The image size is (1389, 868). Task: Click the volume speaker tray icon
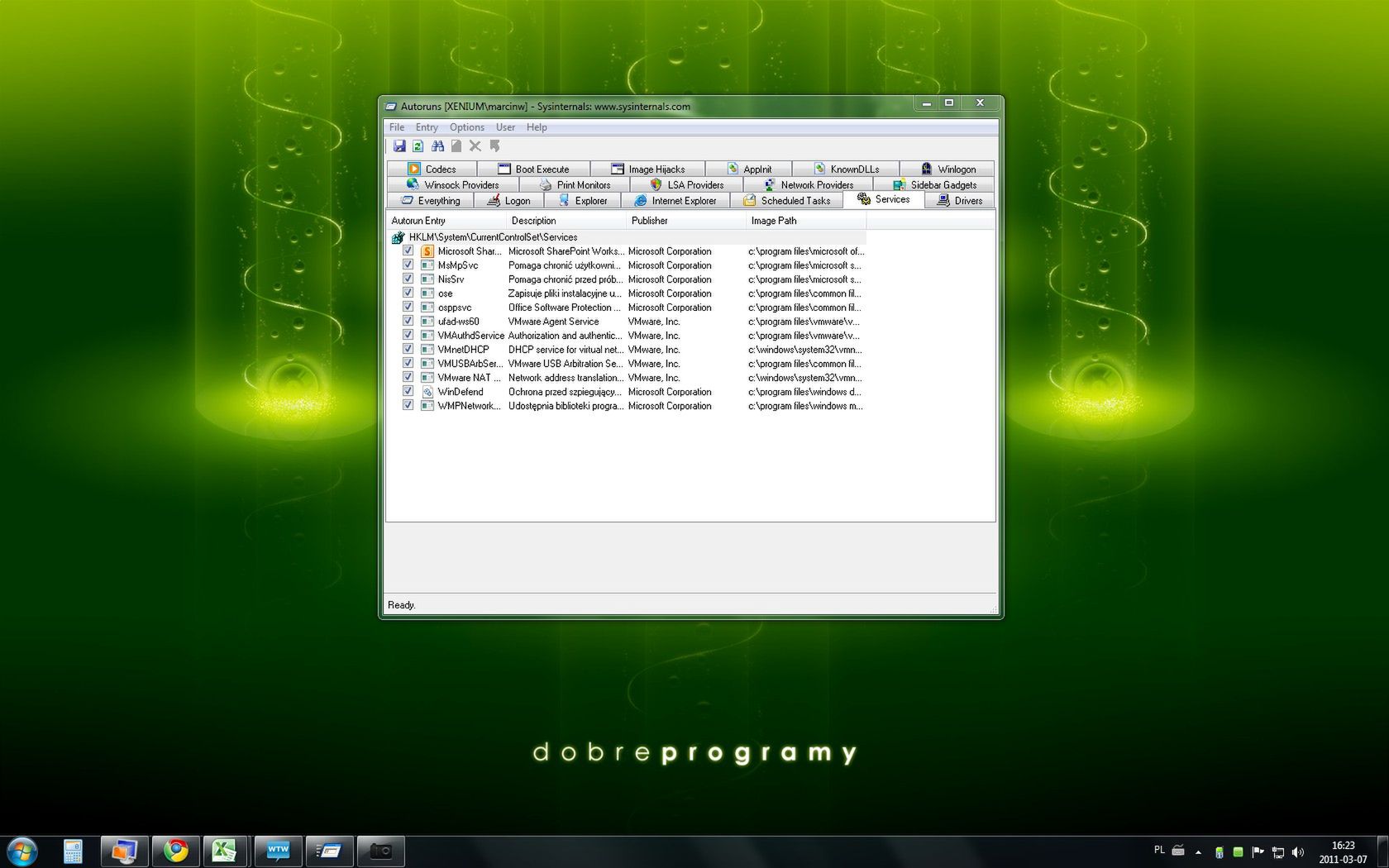click(x=1298, y=851)
